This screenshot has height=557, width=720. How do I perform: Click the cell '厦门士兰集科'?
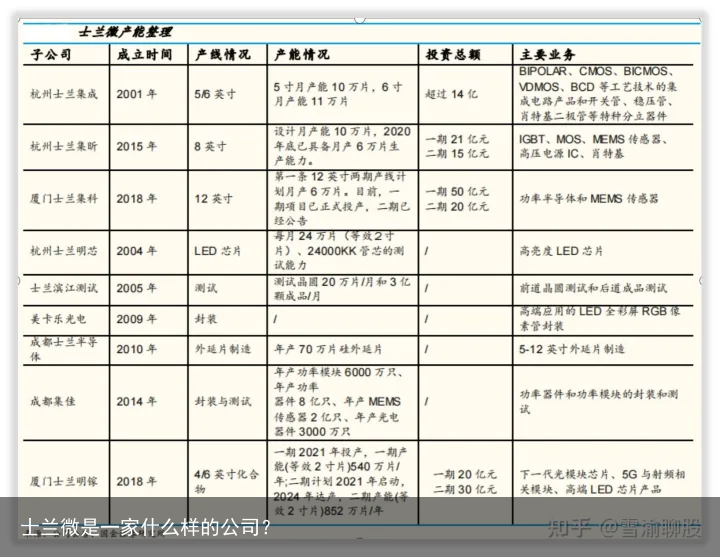64,199
